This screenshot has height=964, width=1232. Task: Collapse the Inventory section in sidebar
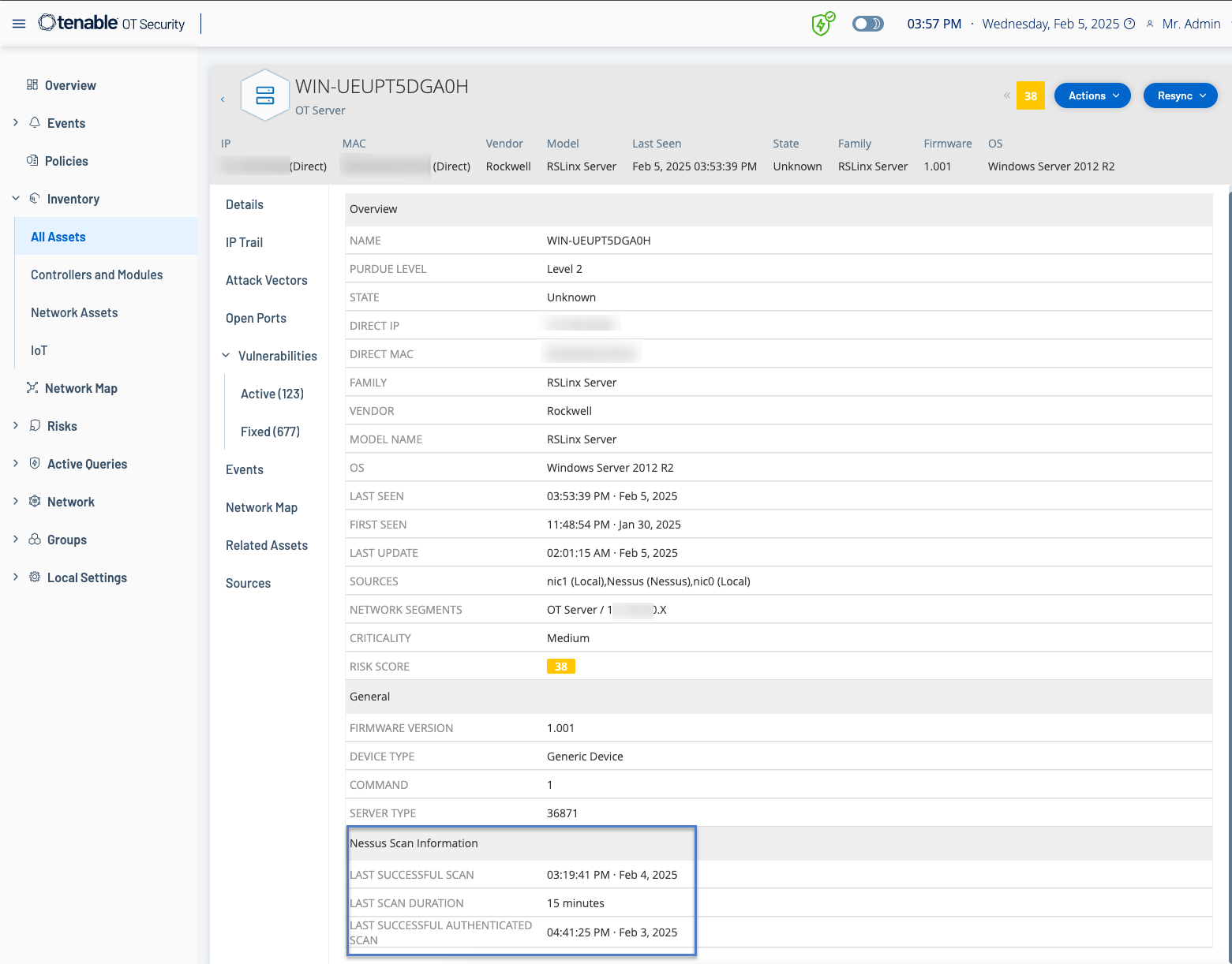pyautogui.click(x=16, y=199)
